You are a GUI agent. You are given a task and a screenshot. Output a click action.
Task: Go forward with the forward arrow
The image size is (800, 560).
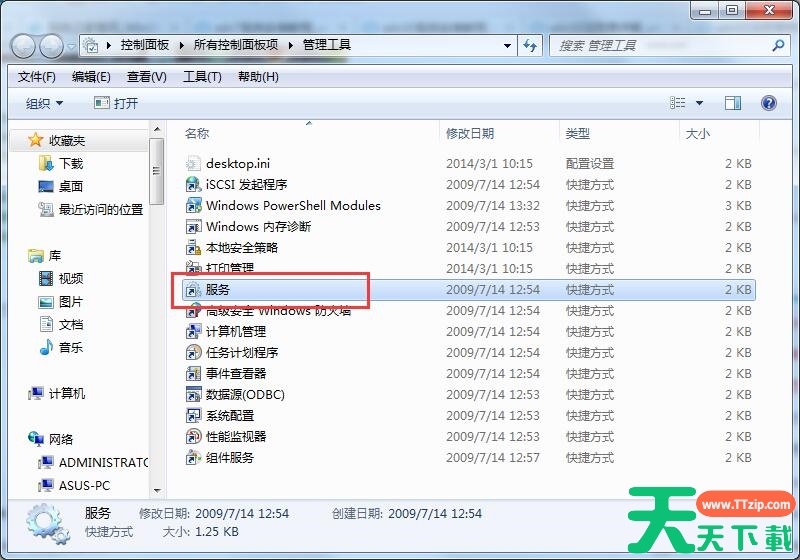point(52,46)
